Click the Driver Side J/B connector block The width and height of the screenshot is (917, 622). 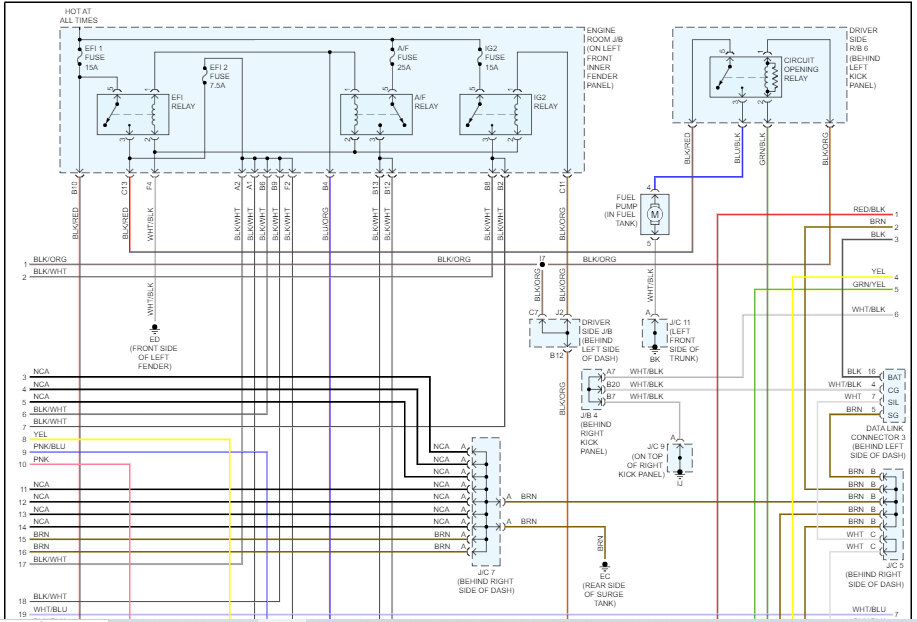pyautogui.click(x=553, y=331)
